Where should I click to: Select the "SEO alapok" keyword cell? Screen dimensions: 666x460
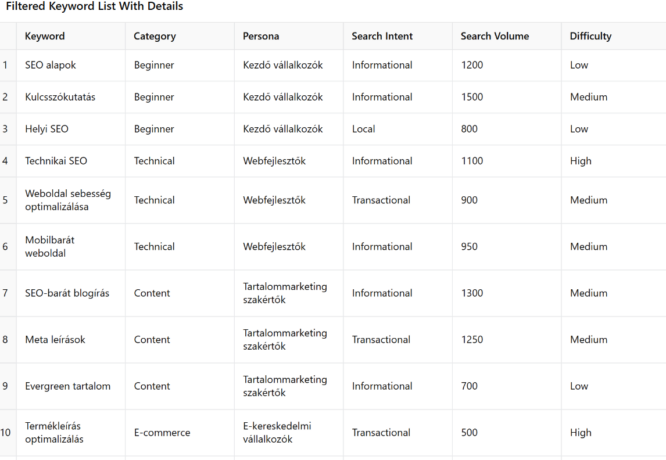(x=50, y=65)
